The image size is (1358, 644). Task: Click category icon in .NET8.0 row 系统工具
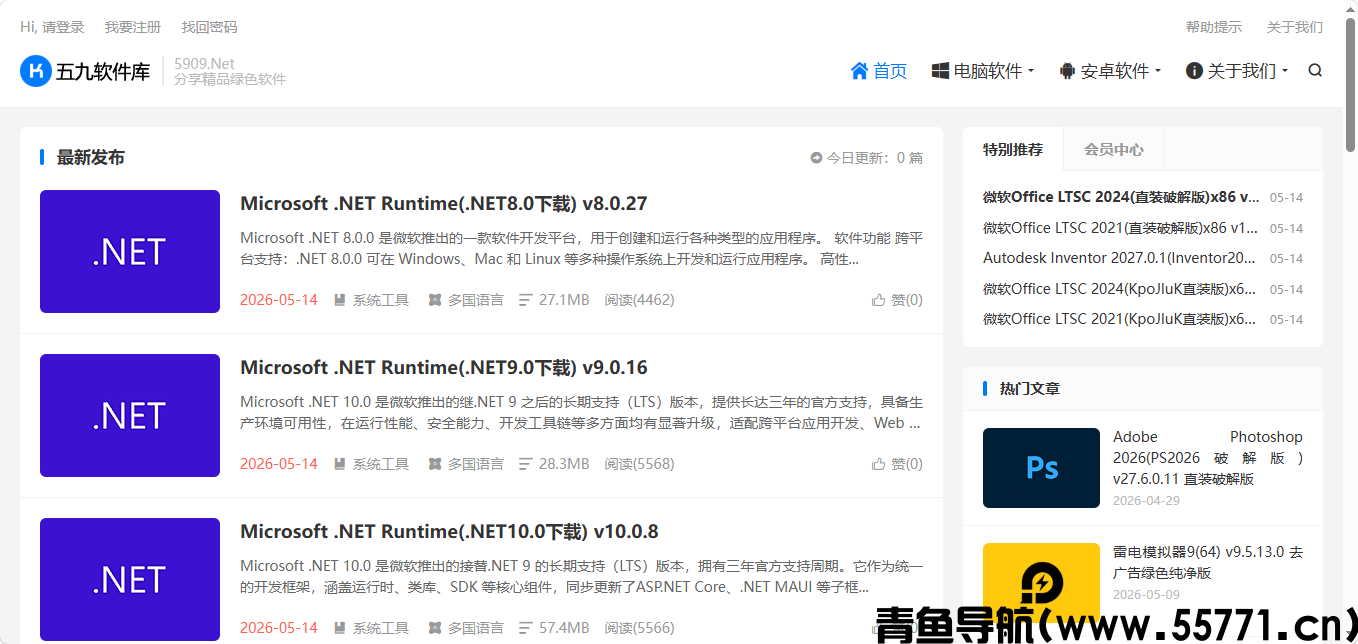tap(340, 300)
